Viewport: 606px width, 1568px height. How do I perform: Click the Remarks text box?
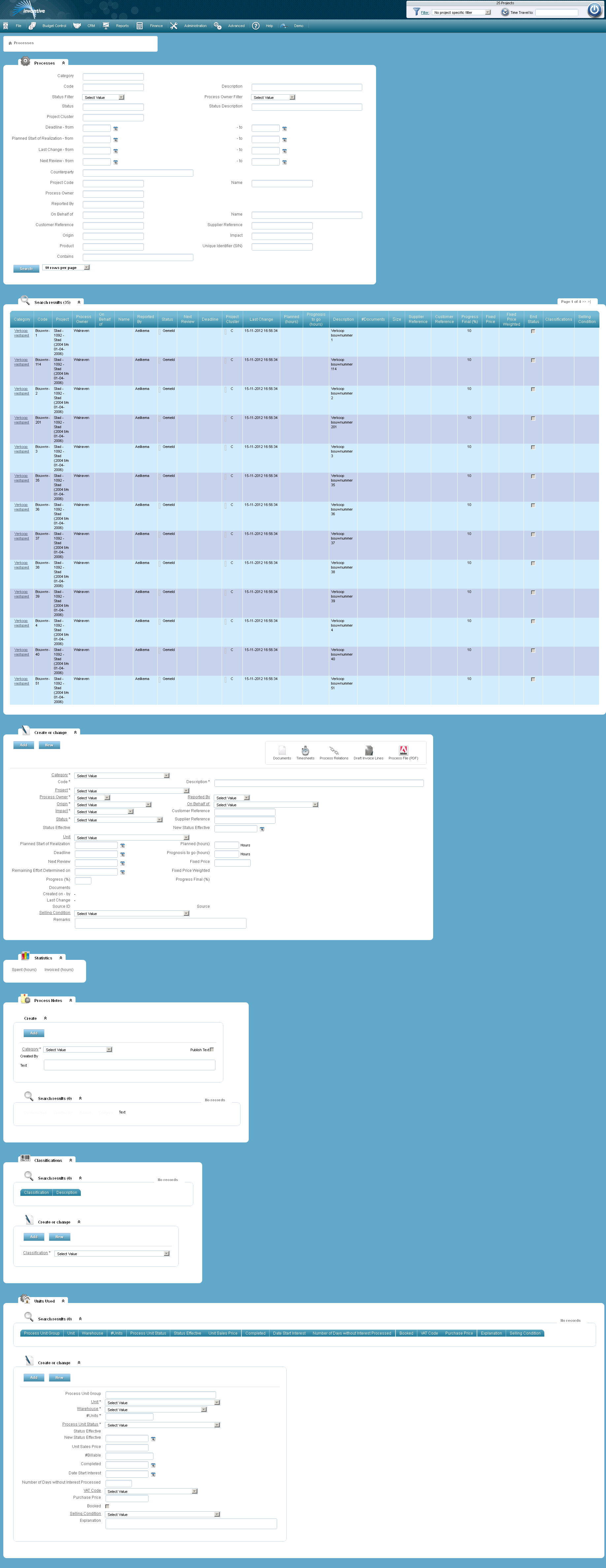tap(160, 923)
